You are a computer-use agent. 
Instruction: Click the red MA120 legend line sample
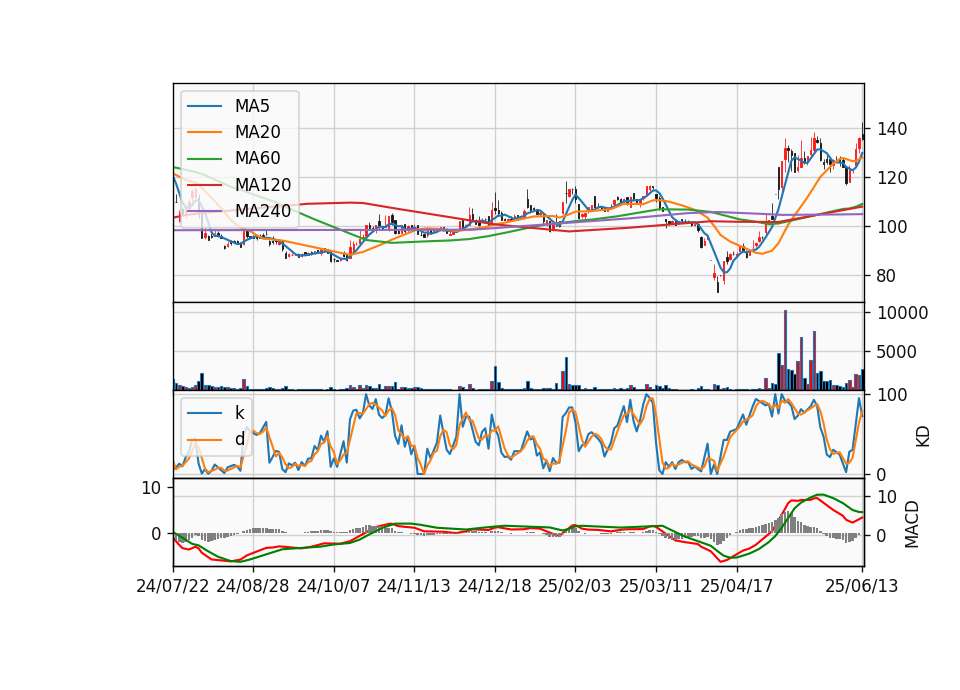pyautogui.click(x=204, y=185)
